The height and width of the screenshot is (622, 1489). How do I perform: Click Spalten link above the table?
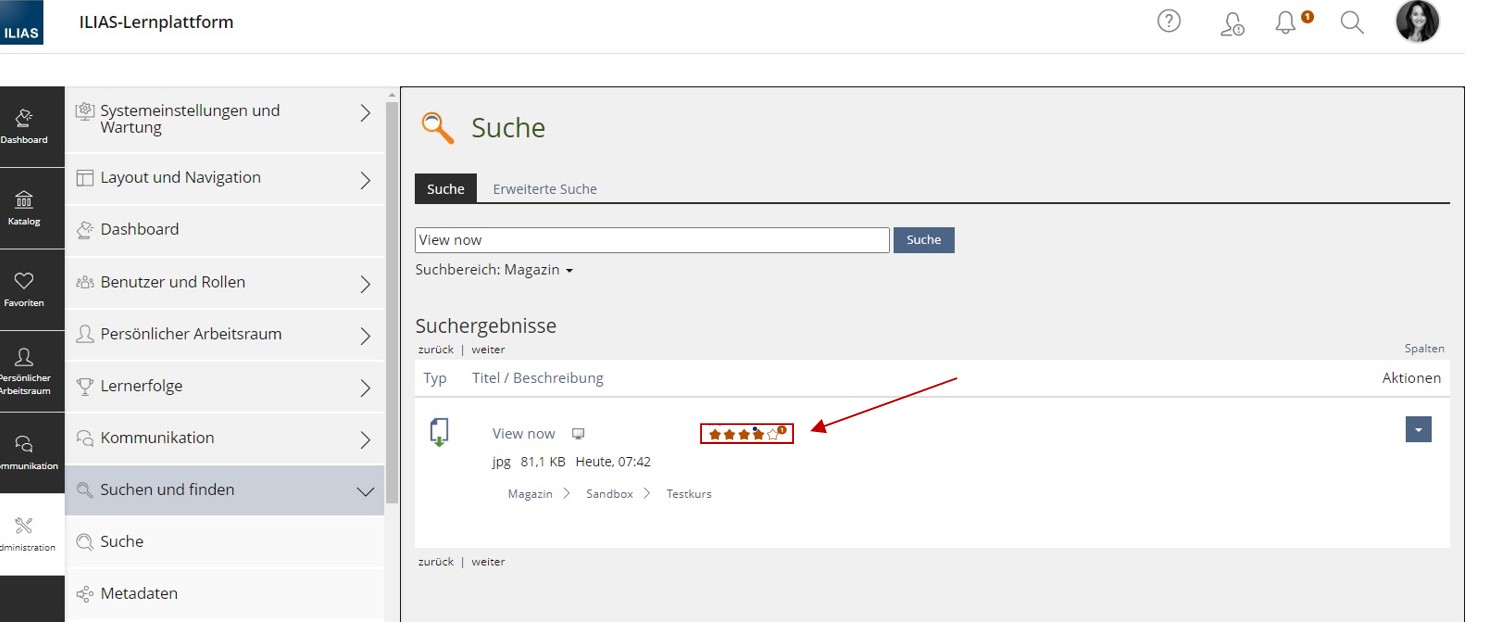pos(1424,349)
